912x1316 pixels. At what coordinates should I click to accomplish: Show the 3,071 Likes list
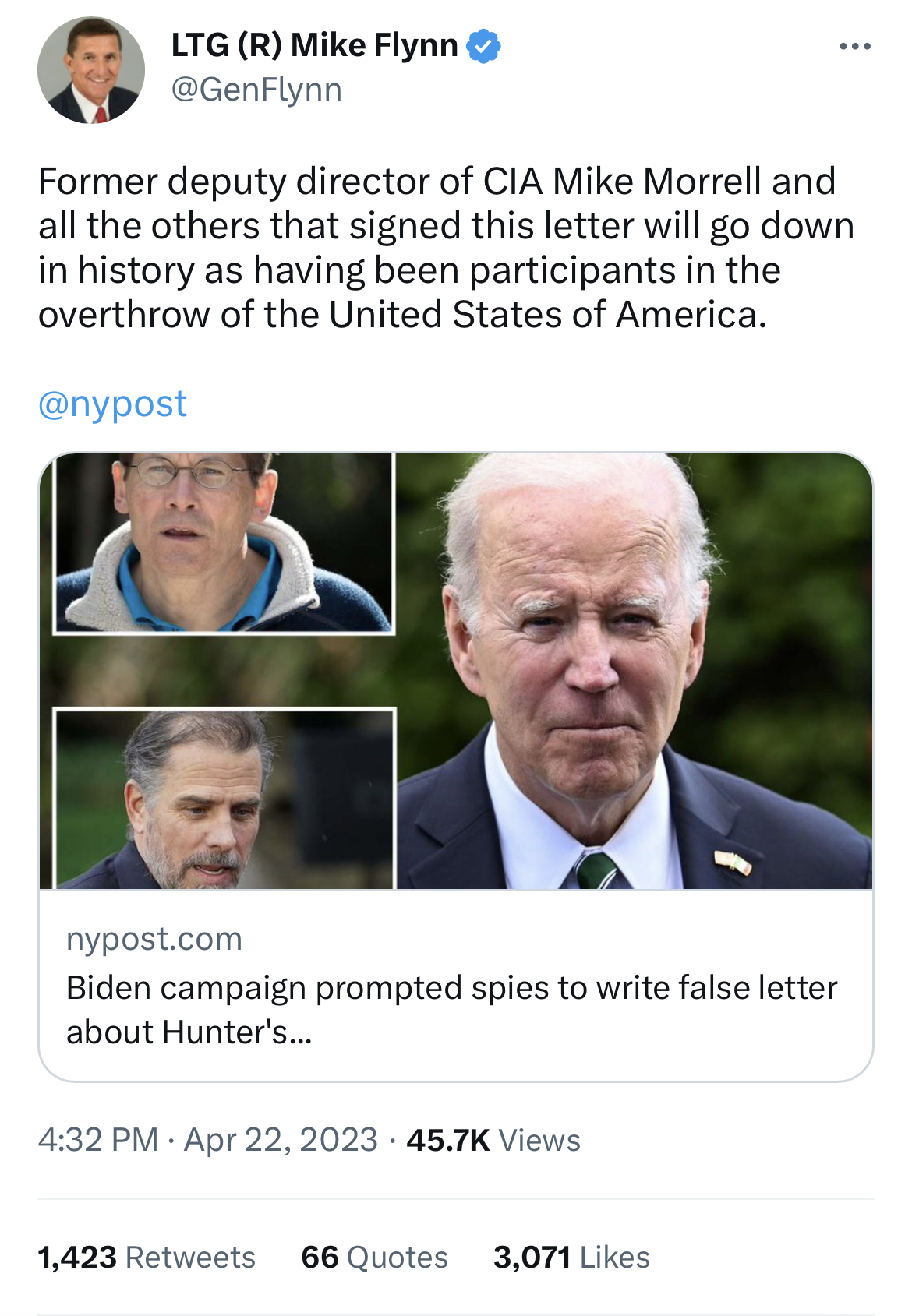pos(571,1257)
